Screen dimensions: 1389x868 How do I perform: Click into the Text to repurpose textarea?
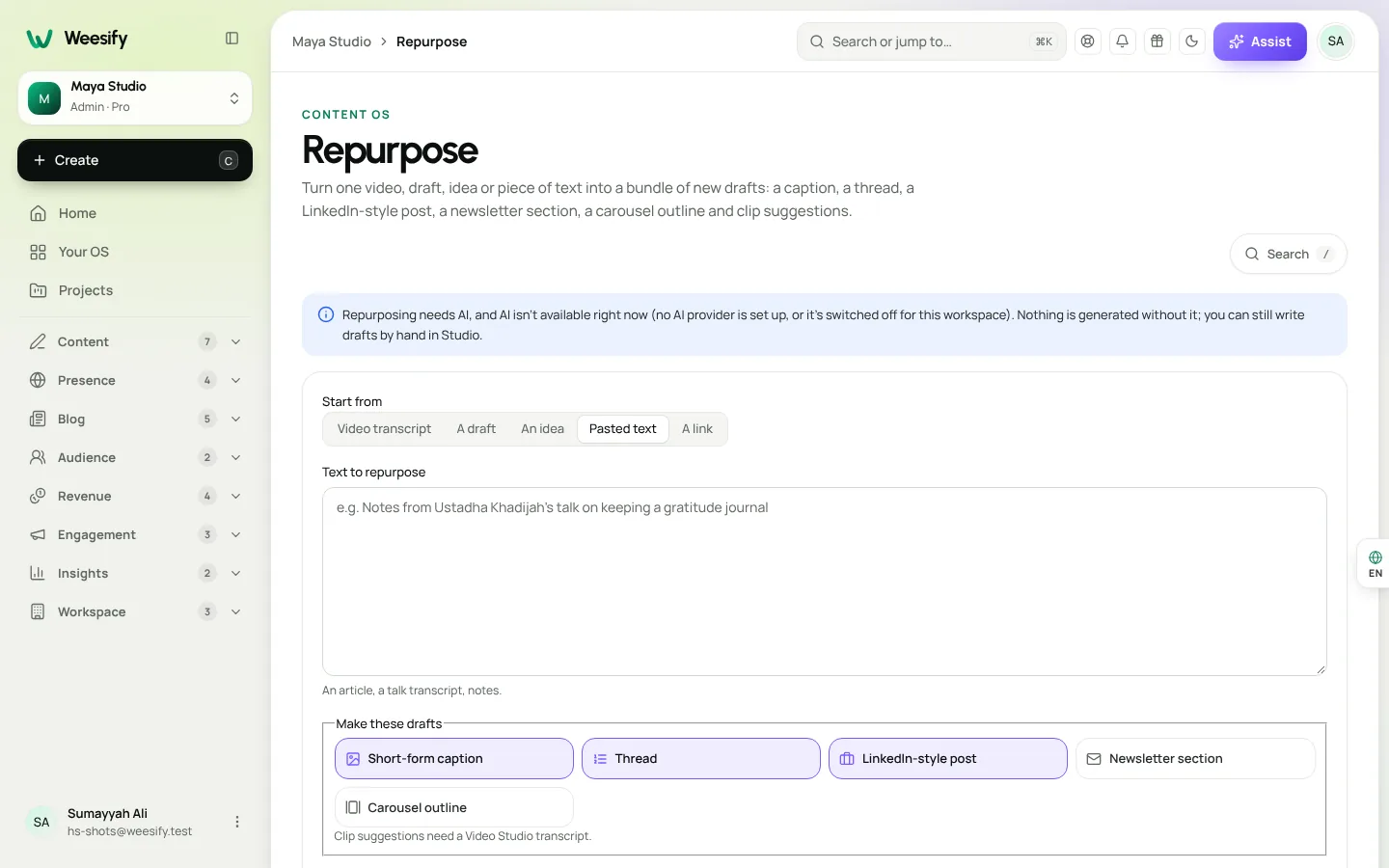click(825, 582)
